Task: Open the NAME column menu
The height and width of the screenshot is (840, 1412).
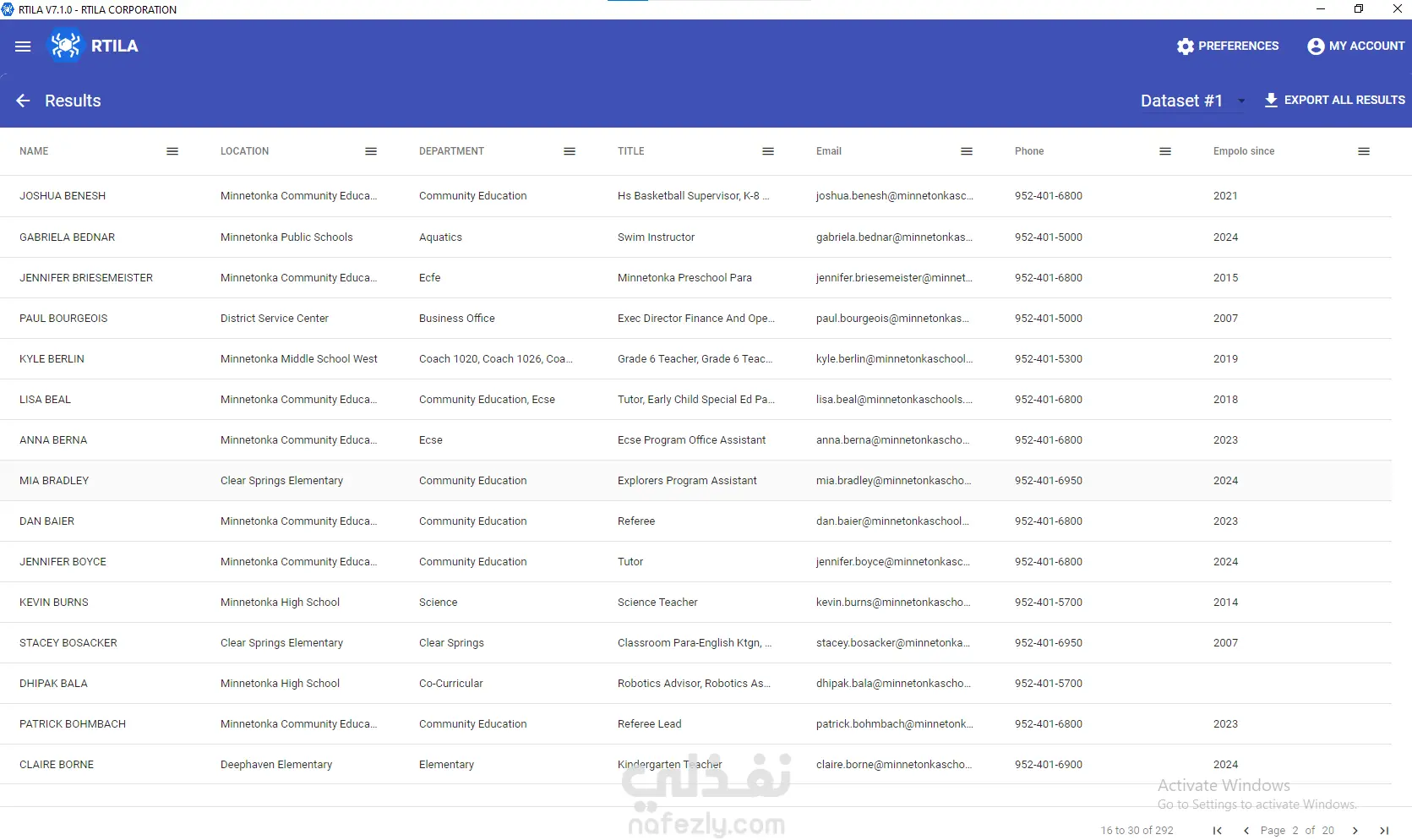Action: (172, 151)
